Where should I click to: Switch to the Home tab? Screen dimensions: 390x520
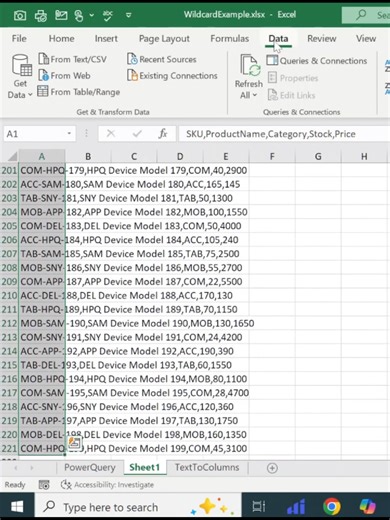coord(62,39)
